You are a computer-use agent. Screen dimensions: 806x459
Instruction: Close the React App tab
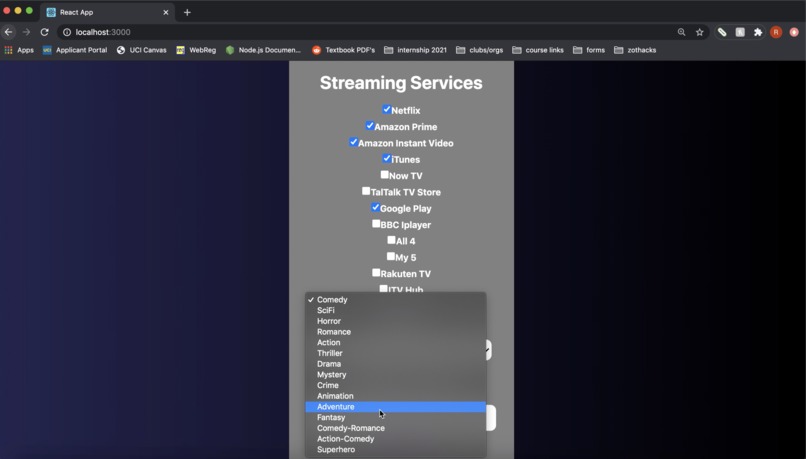click(x=166, y=12)
